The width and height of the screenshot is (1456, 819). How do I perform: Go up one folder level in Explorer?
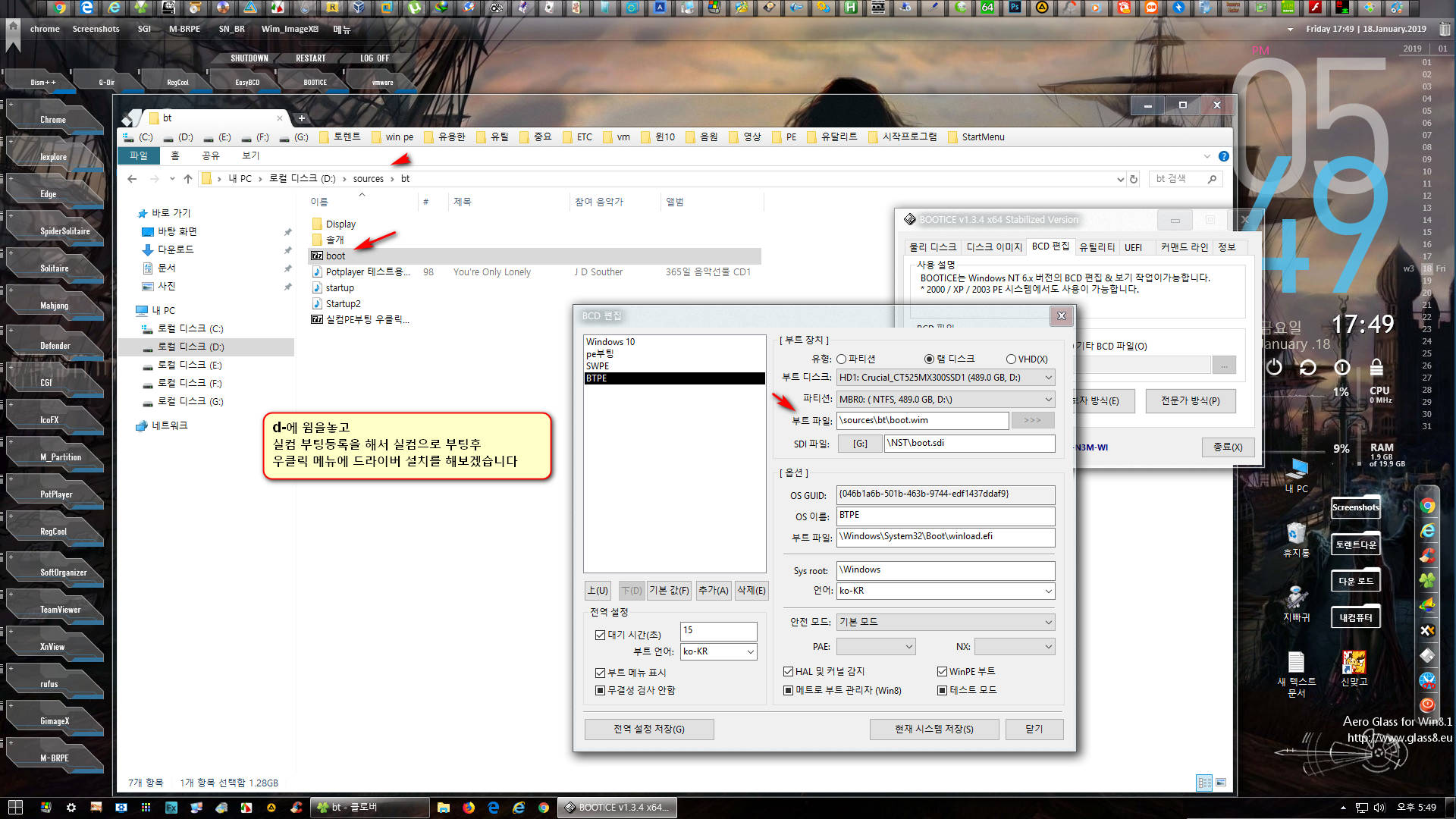click(x=188, y=179)
